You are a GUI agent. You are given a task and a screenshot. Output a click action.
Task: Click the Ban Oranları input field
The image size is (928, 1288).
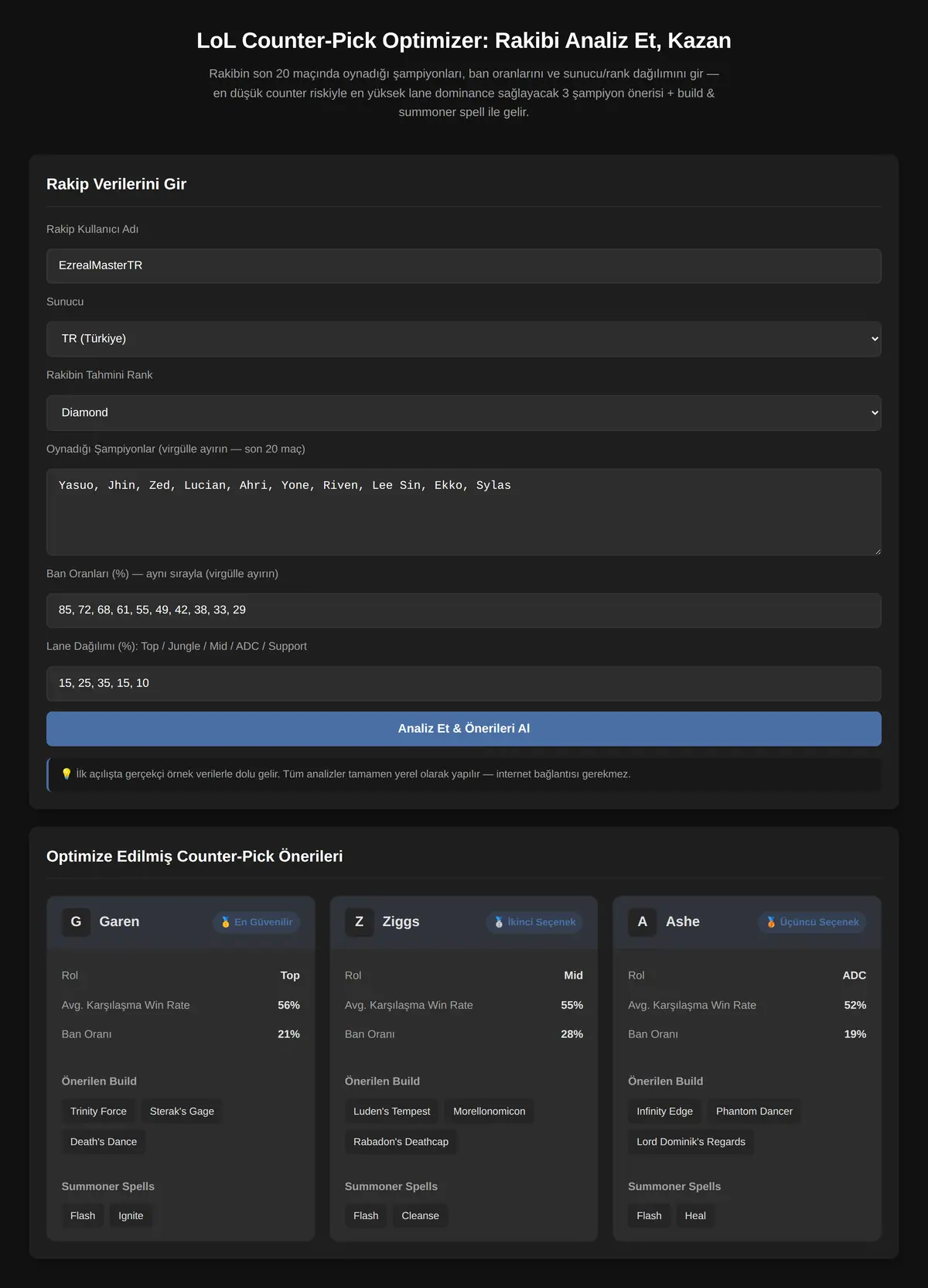pos(464,610)
